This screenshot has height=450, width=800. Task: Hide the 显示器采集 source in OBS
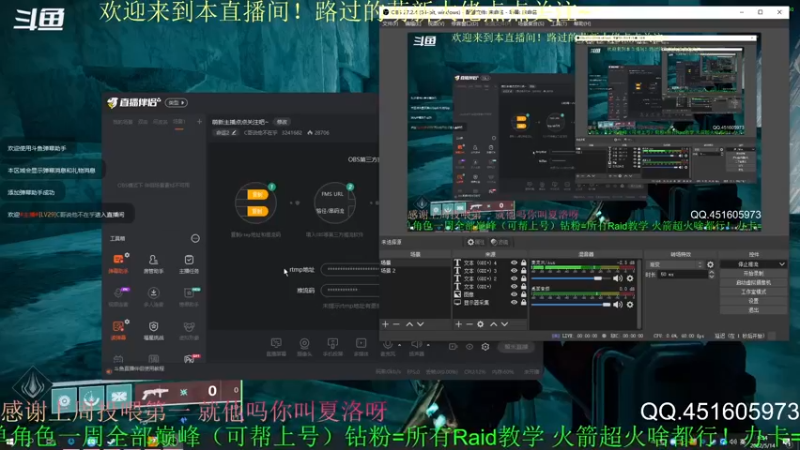click(x=514, y=303)
